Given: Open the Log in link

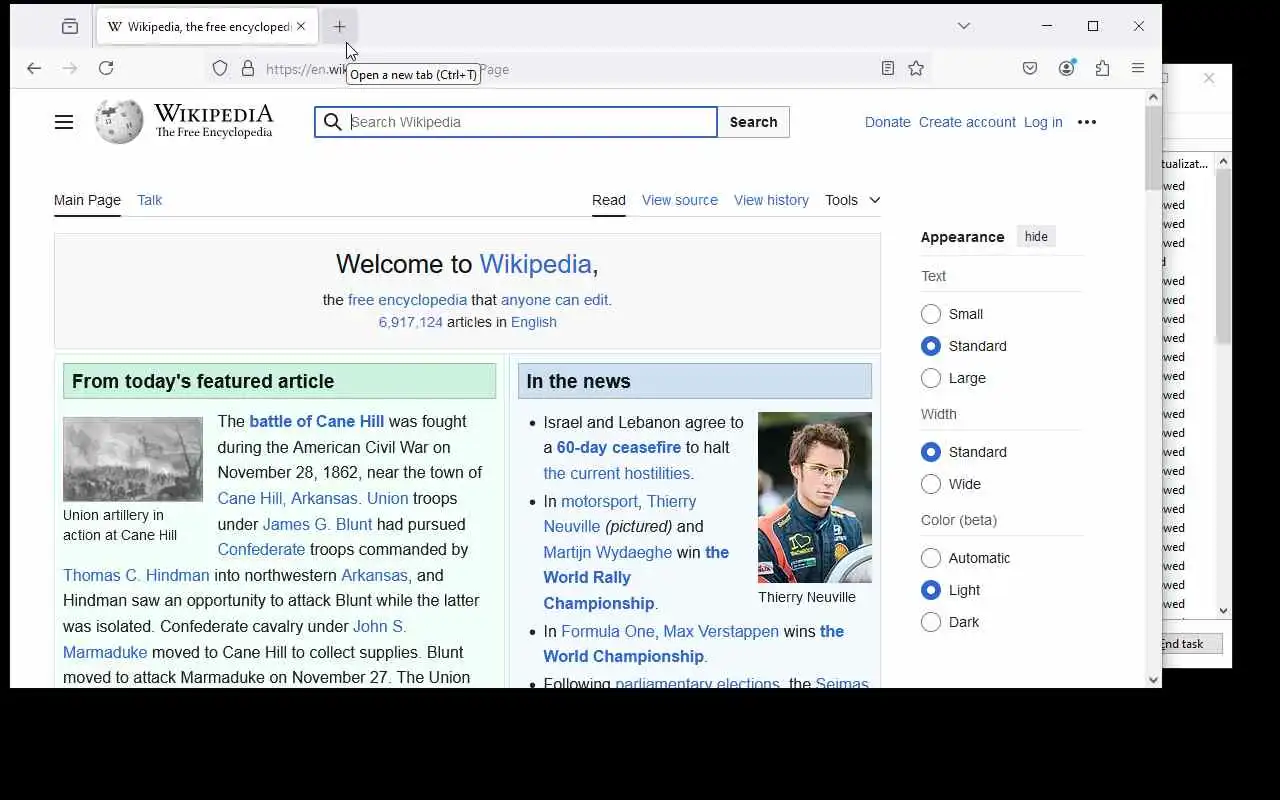Looking at the screenshot, I should [1043, 122].
